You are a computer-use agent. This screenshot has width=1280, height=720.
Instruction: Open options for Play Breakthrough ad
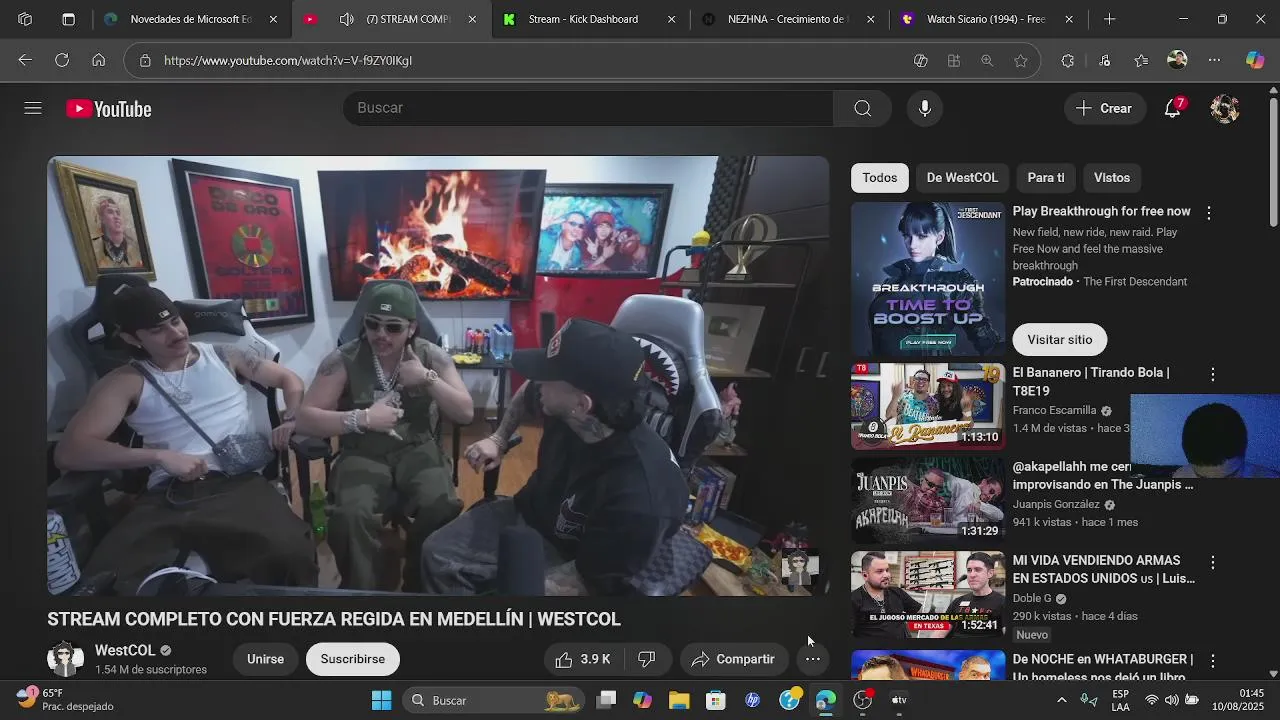coord(1208,213)
